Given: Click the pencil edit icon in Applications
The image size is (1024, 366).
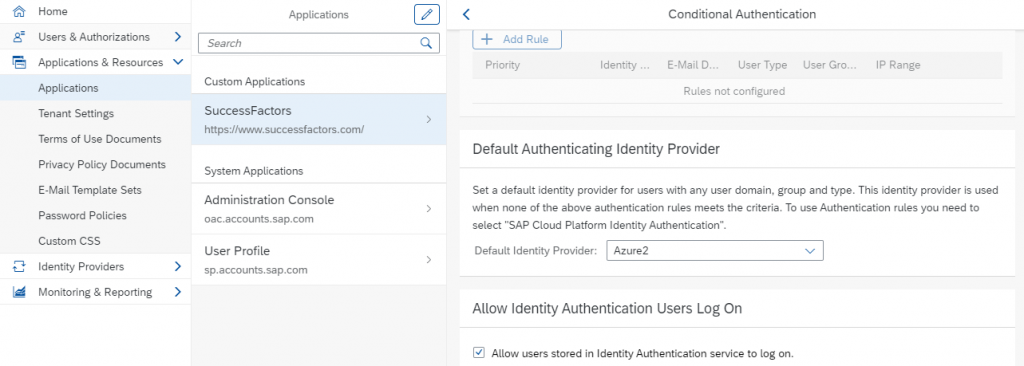Looking at the screenshot, I should (426, 14).
